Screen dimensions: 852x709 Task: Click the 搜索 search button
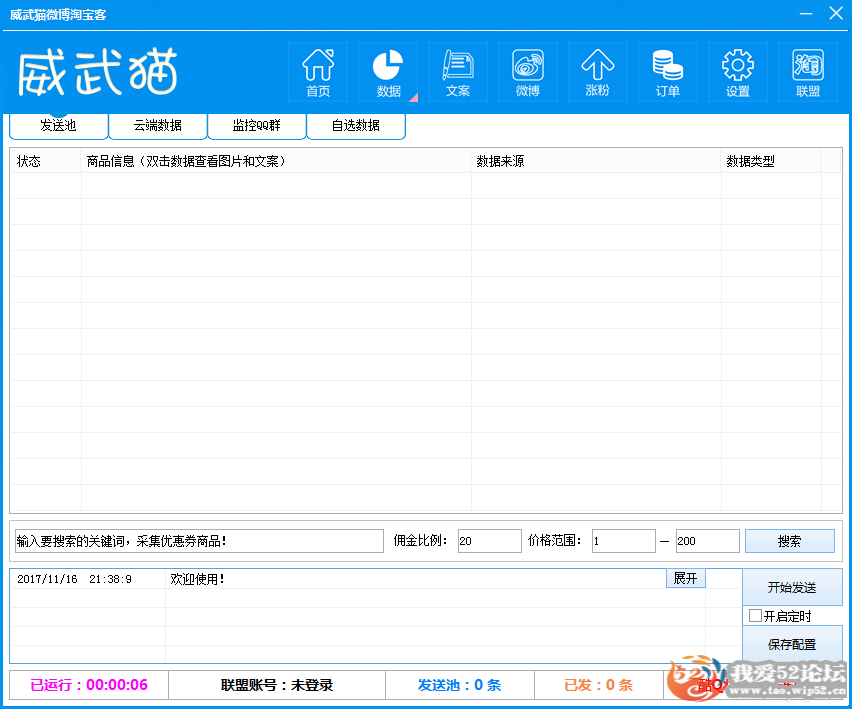(x=790, y=541)
